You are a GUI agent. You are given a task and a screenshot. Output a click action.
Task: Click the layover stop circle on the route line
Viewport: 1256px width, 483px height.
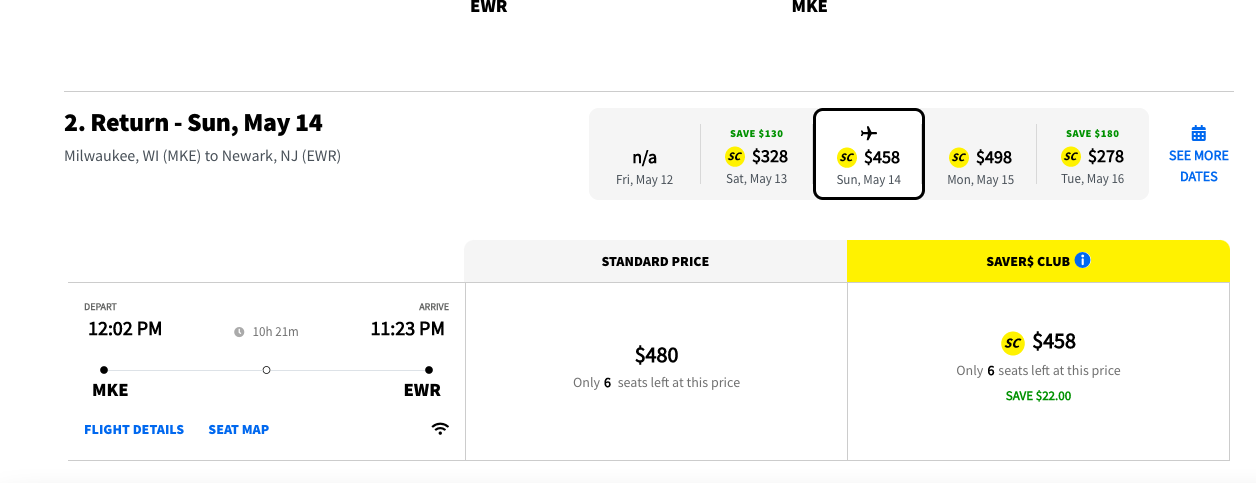point(266,370)
